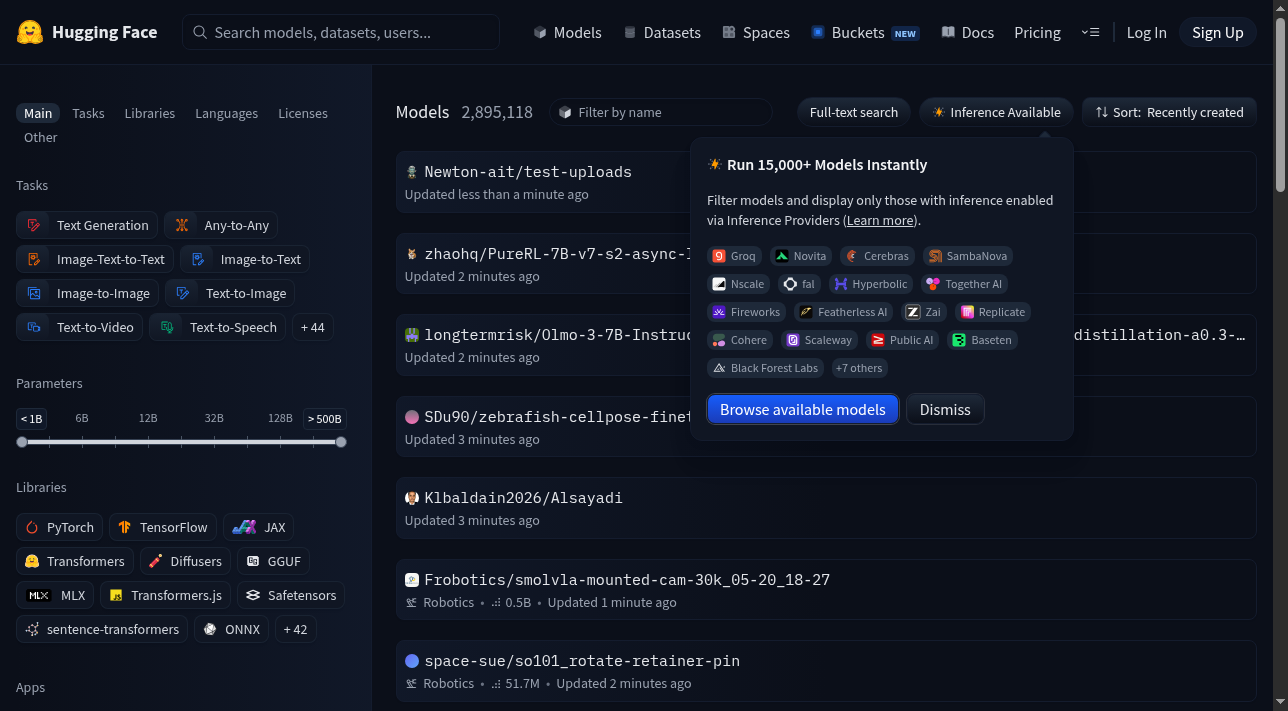
Task: Switch to the Other filter tab
Action: tap(41, 137)
